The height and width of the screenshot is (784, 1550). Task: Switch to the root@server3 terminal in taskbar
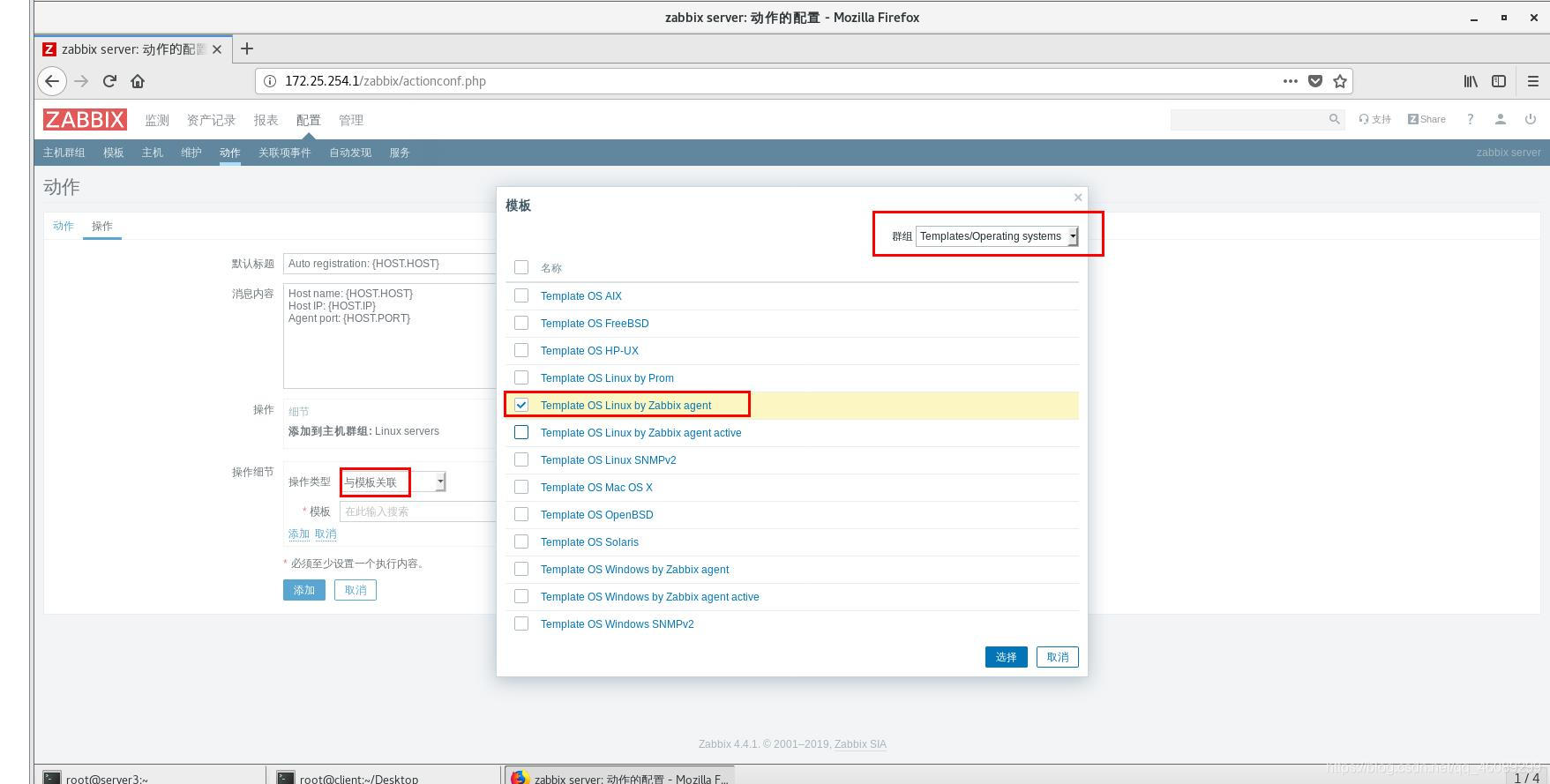[x=150, y=776]
